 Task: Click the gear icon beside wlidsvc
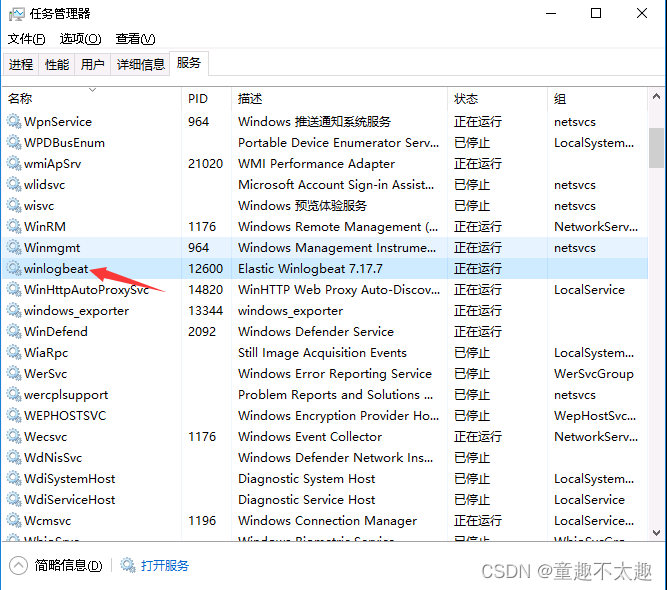(14, 185)
